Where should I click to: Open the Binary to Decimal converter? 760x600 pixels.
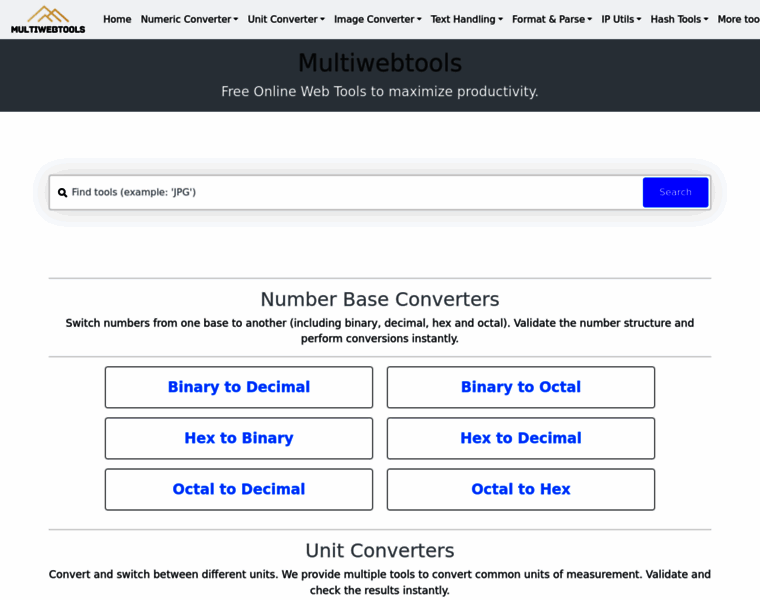[239, 387]
